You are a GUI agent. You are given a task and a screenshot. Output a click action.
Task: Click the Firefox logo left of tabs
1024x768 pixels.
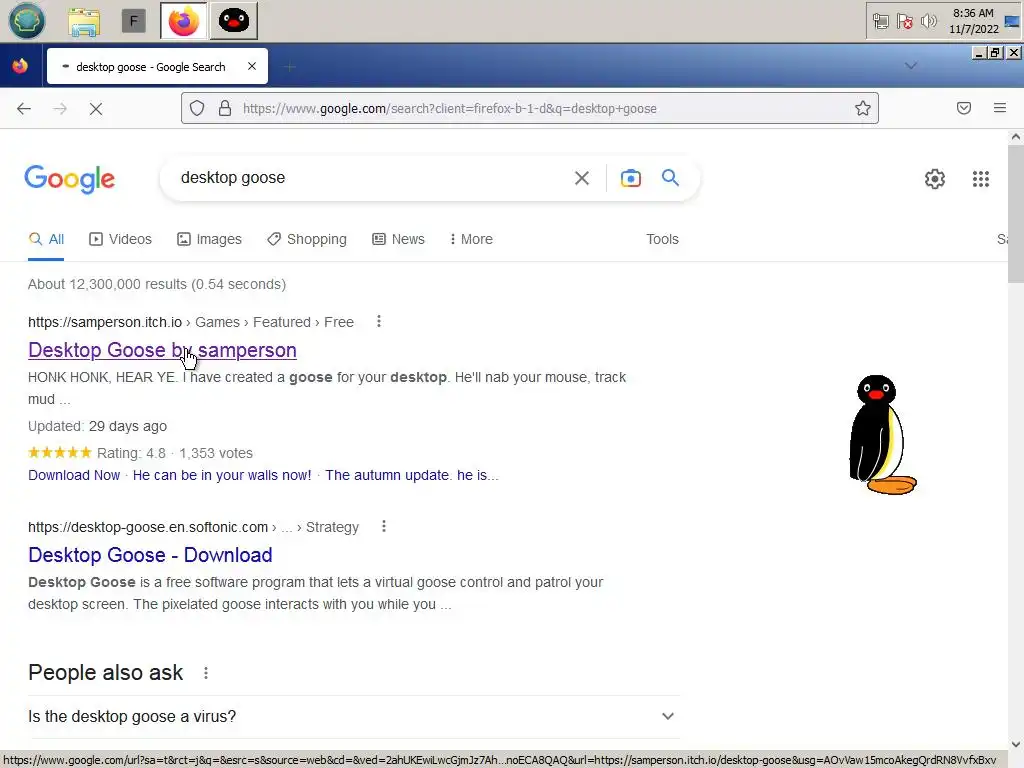pyautogui.click(x=20, y=66)
